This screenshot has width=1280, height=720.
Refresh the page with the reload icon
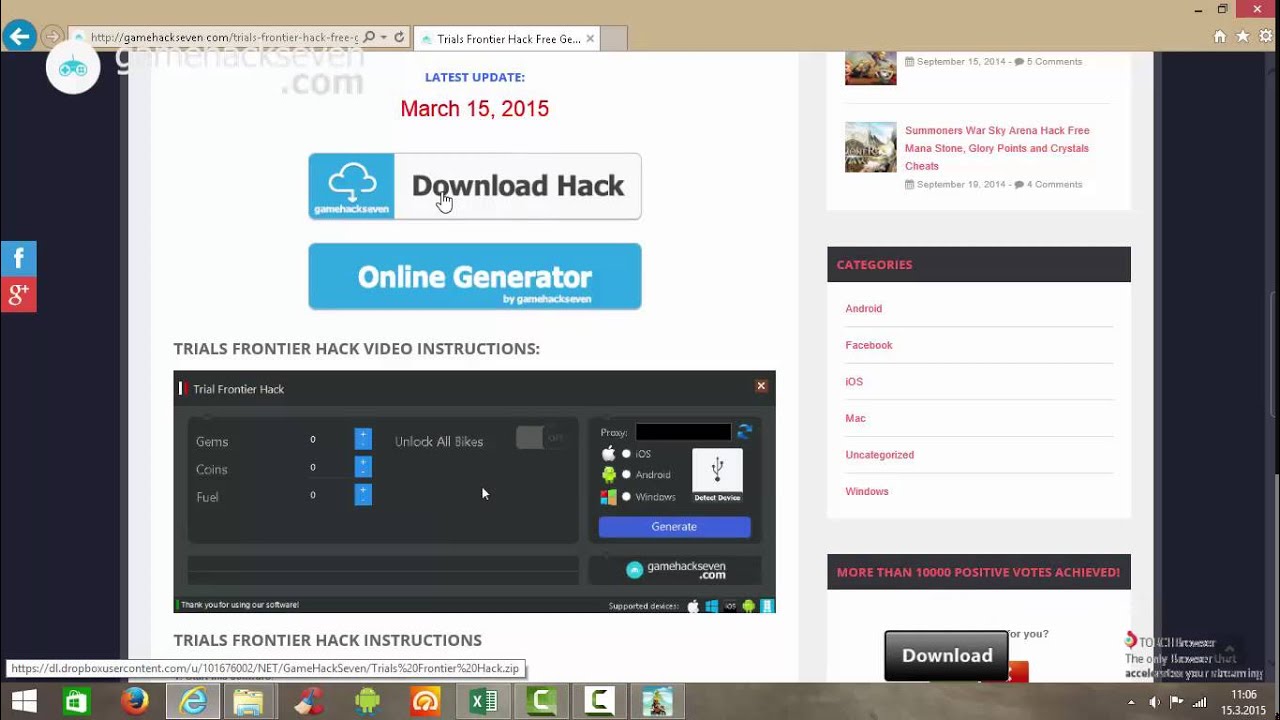[399, 37]
